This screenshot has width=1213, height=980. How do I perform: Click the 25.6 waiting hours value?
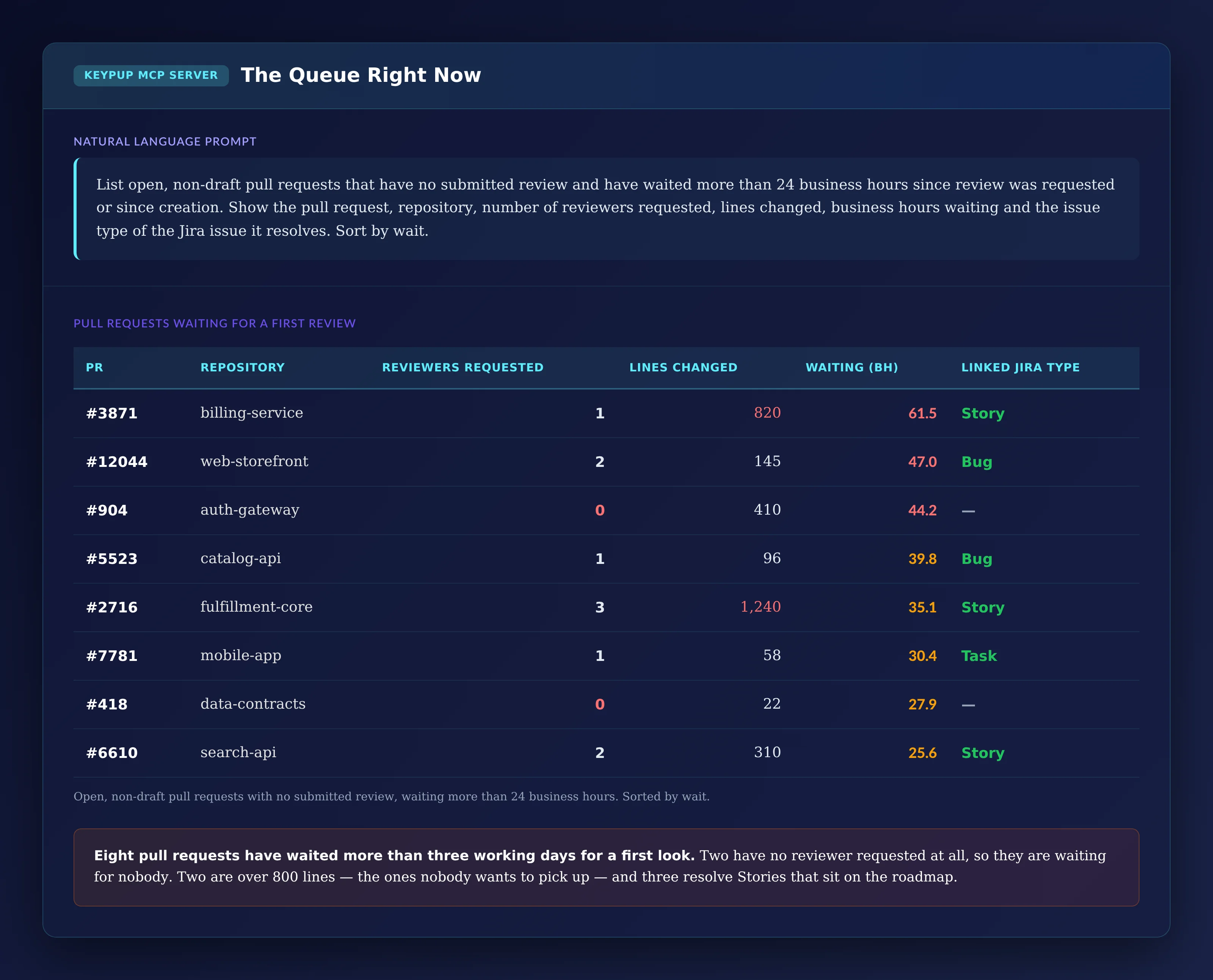point(922,753)
